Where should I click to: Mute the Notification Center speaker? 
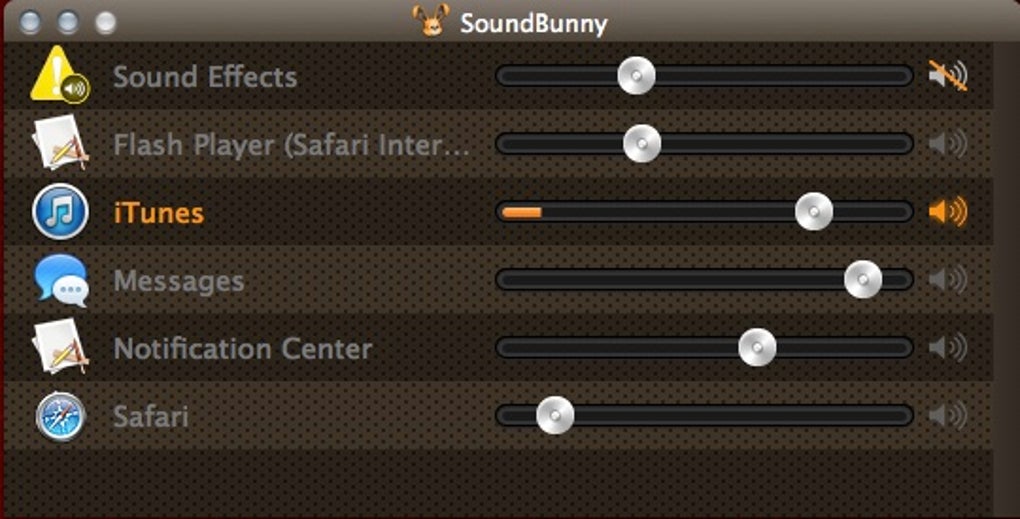tap(948, 348)
